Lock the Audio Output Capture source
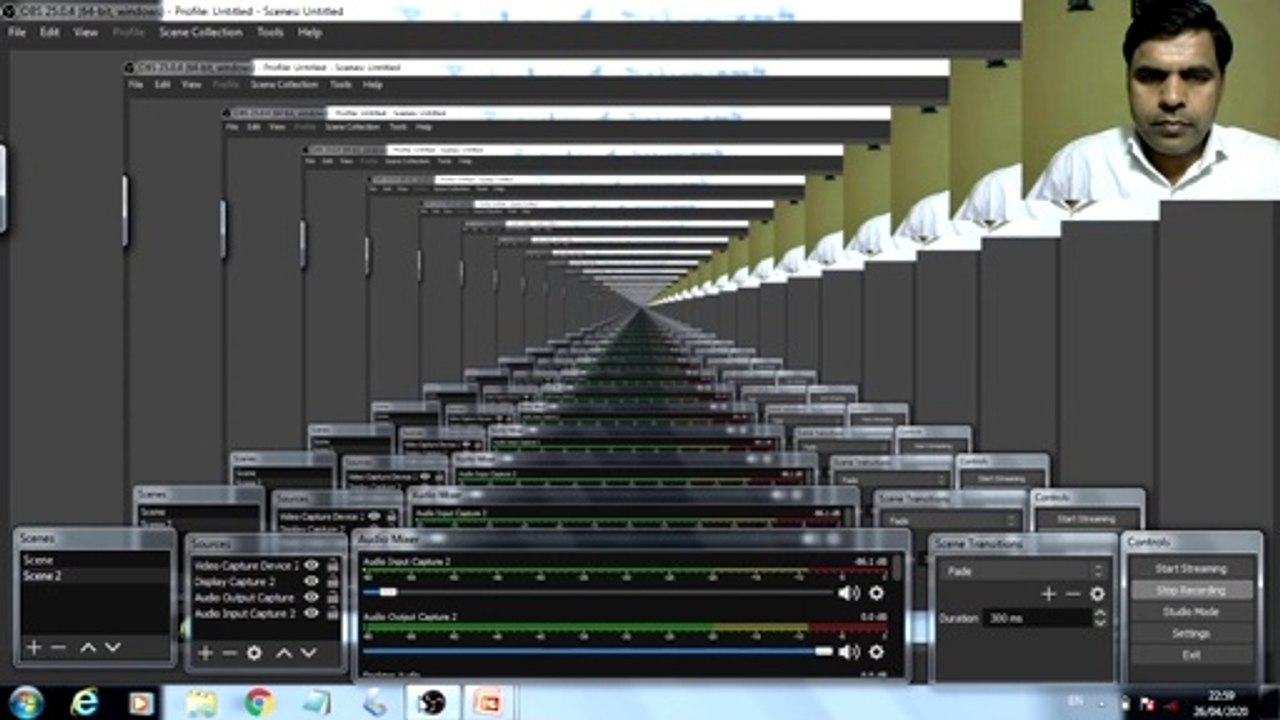The width and height of the screenshot is (1280, 720). [x=333, y=597]
